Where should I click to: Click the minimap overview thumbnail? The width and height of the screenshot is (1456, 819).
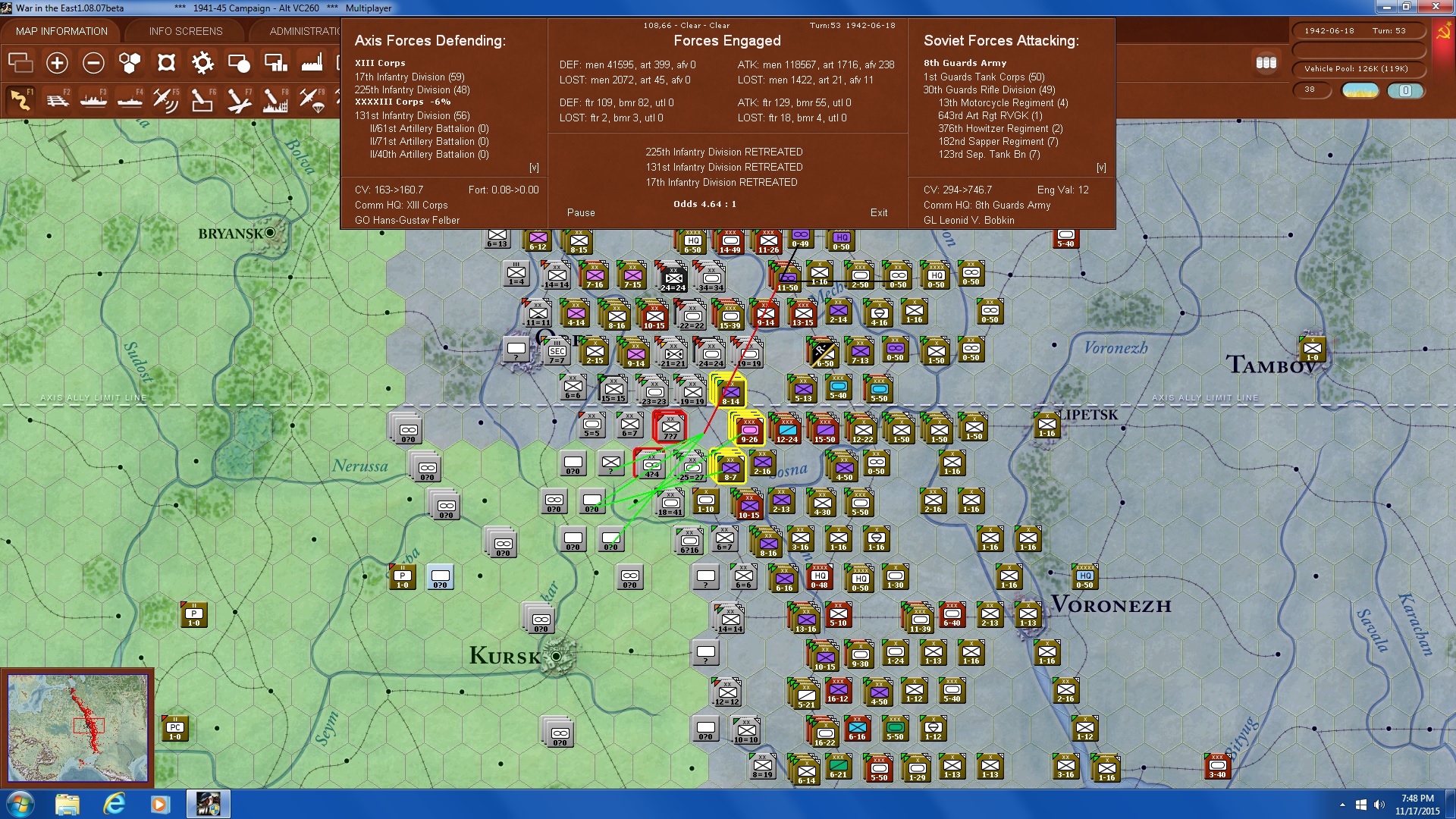77,728
